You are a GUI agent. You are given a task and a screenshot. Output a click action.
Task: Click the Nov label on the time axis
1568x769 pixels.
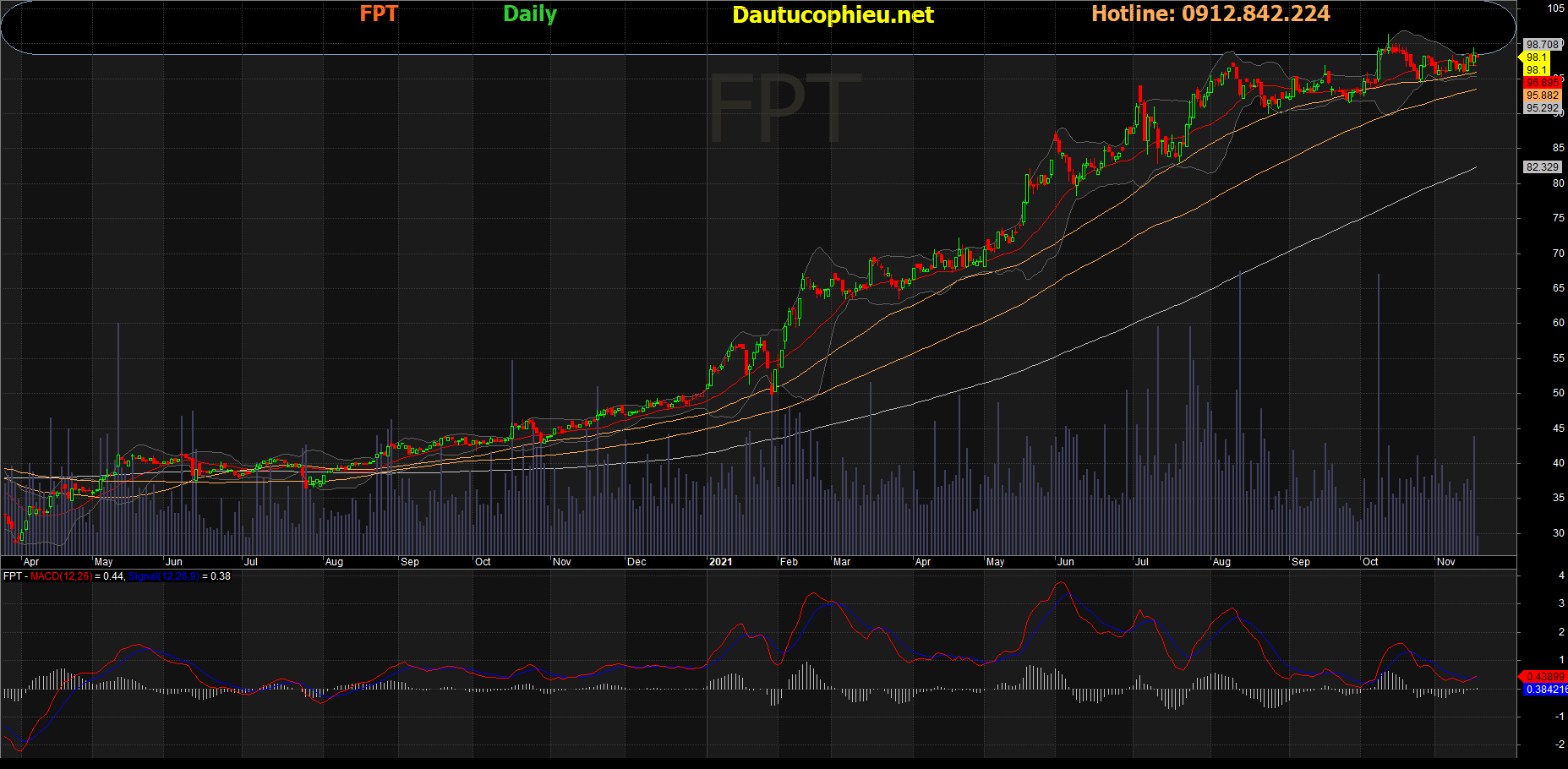coord(1446,562)
